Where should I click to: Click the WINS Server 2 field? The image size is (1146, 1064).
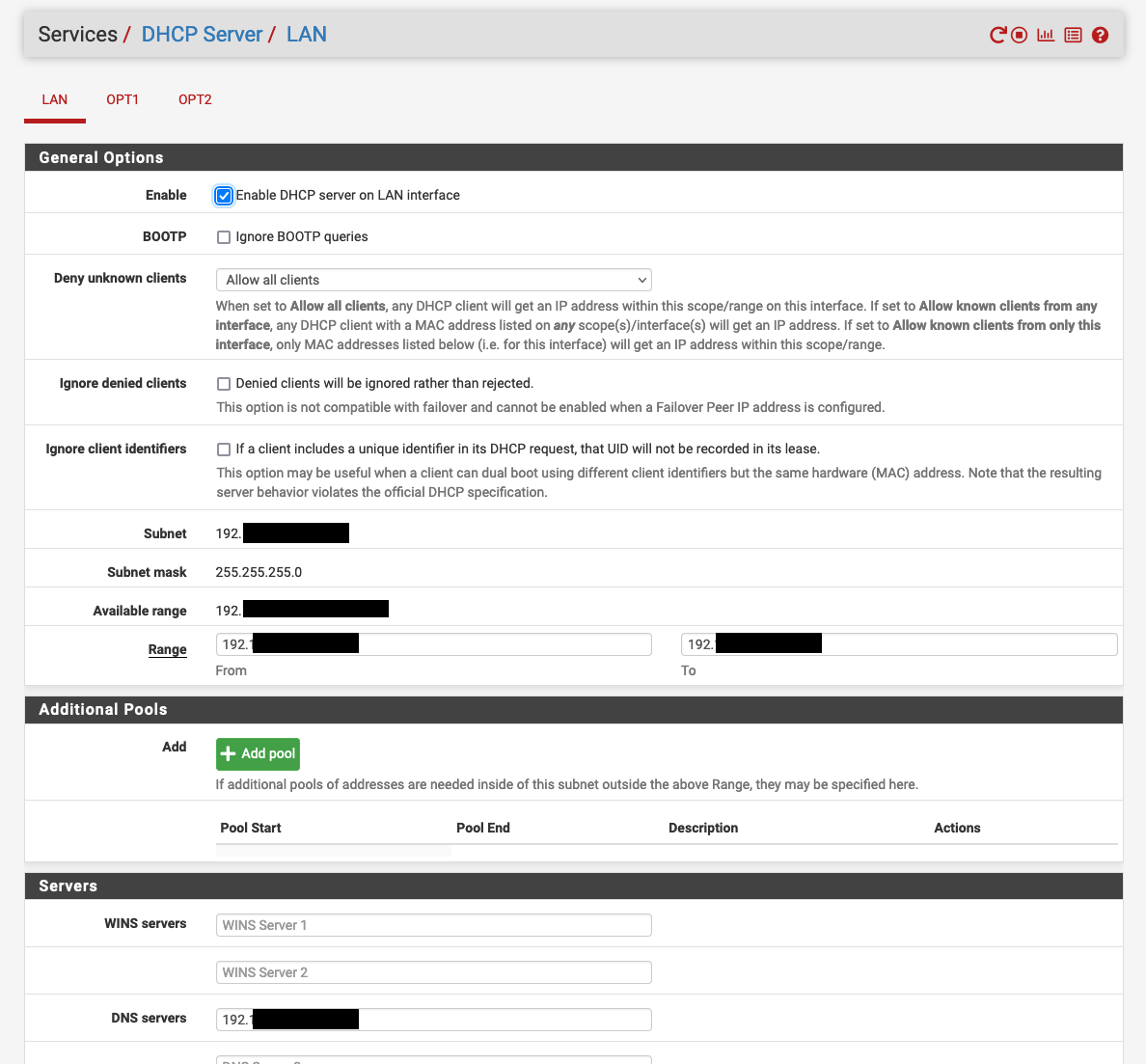pyautogui.click(x=433, y=972)
